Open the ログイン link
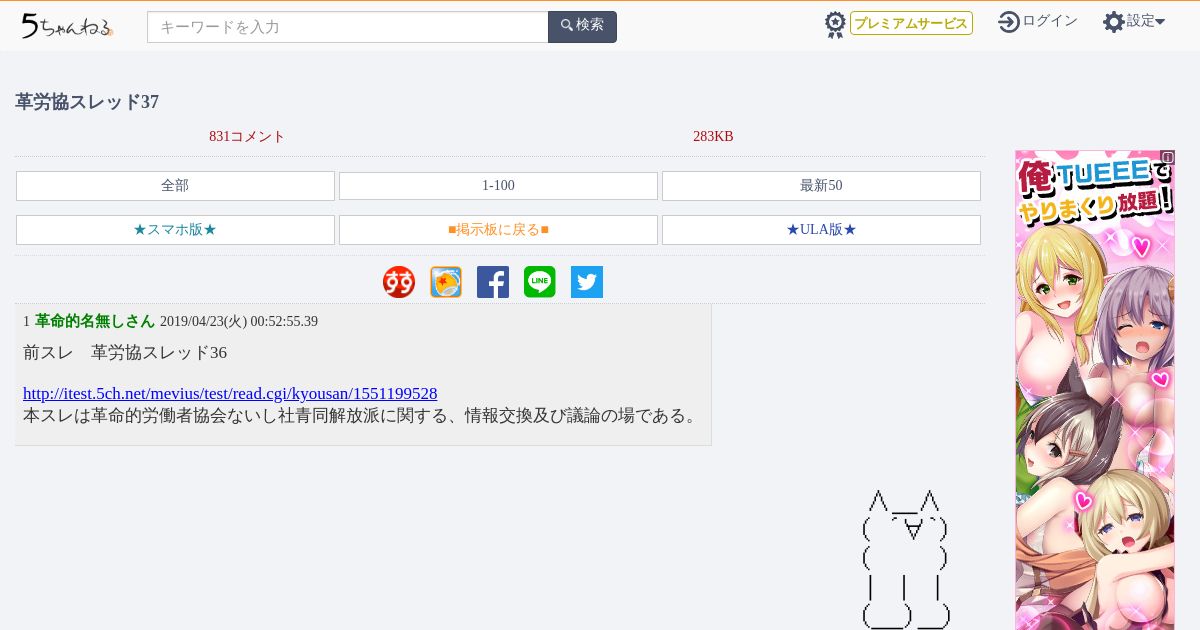 pyautogui.click(x=1050, y=21)
